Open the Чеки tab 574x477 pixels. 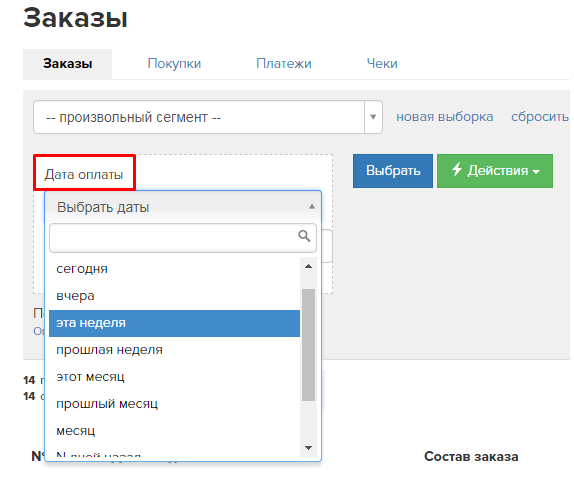[x=382, y=64]
